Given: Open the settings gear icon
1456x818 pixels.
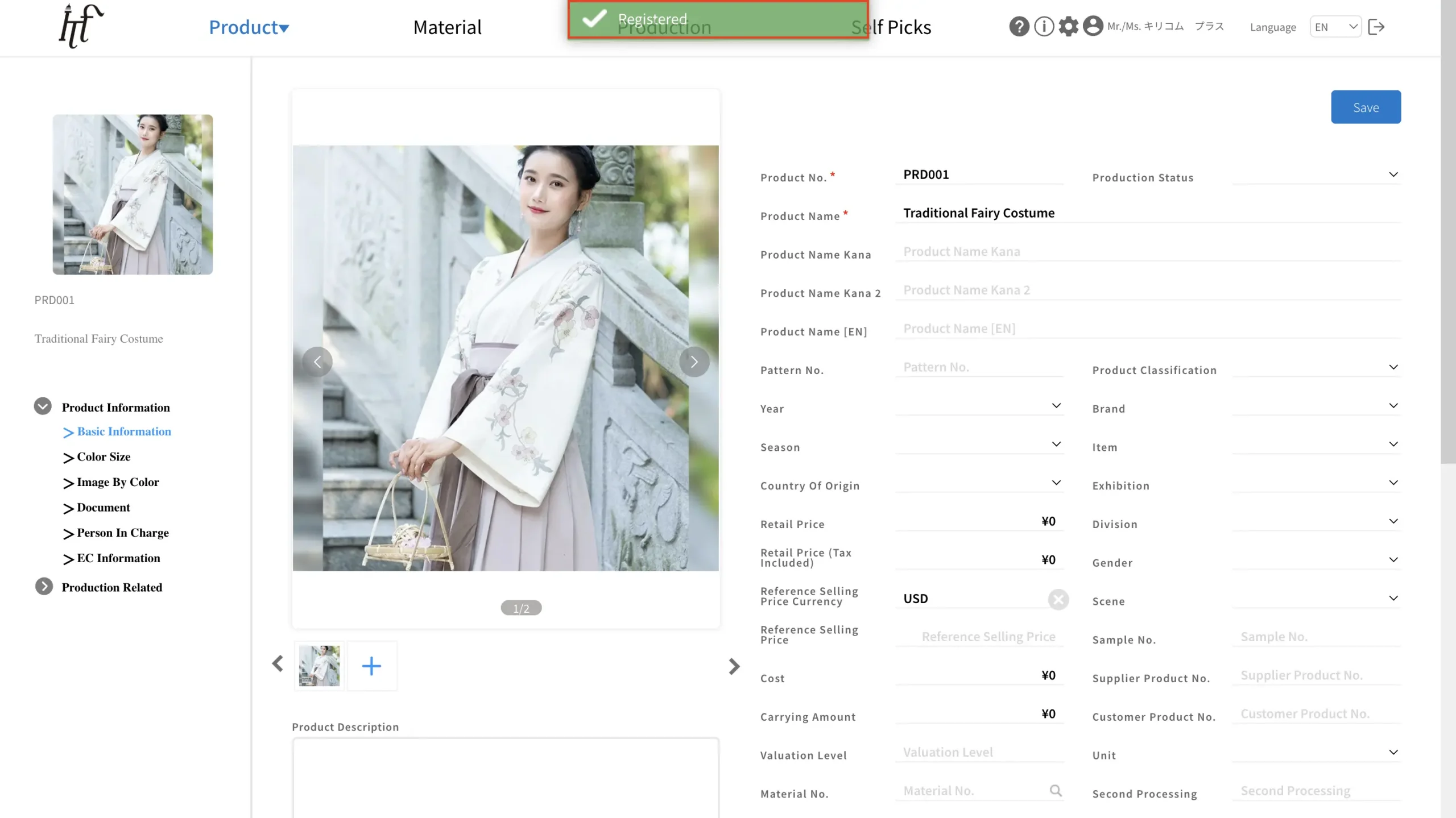Looking at the screenshot, I should pyautogui.click(x=1068, y=27).
